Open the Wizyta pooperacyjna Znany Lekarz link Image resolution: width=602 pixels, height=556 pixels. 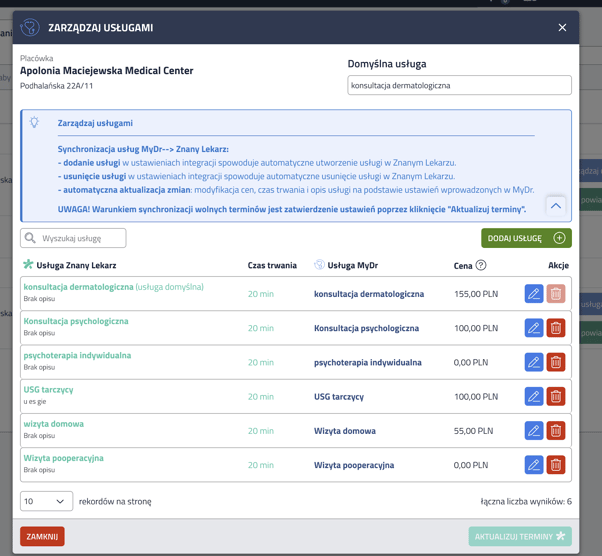(x=64, y=458)
